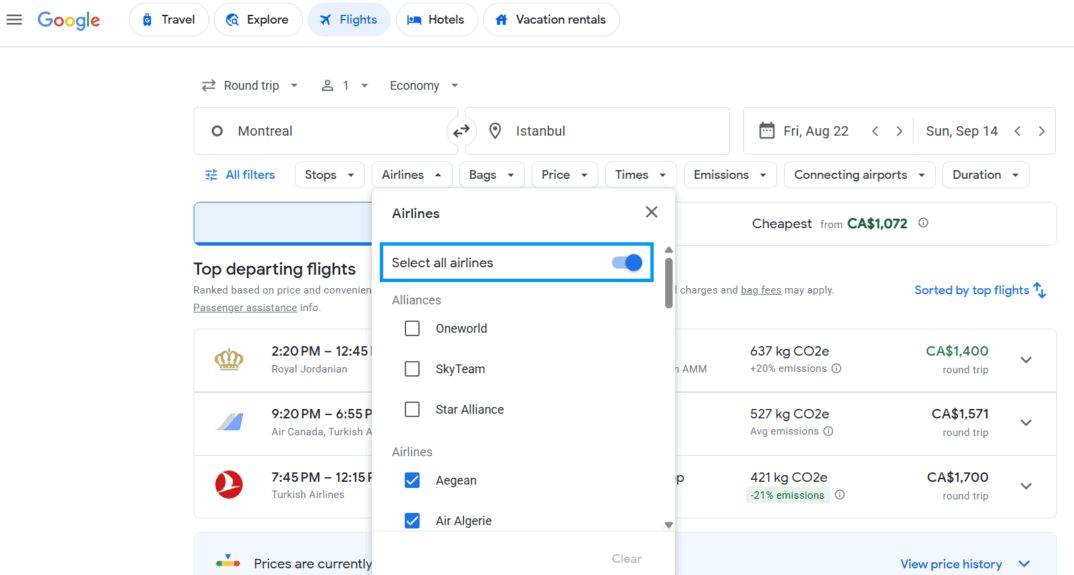Show info for -21% emissions
The image size is (1074, 575).
(x=840, y=495)
